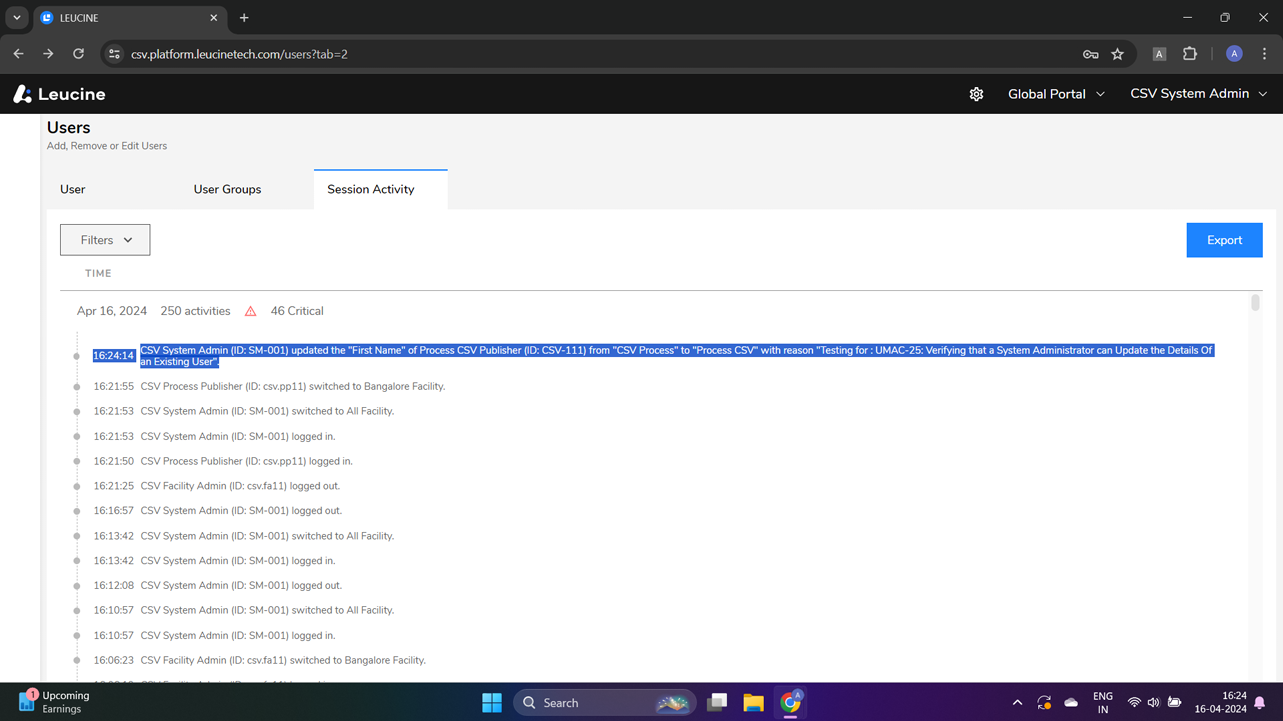Image resolution: width=1283 pixels, height=721 pixels.
Task: Click the Chrome icon in the taskbar
Action: [791, 703]
